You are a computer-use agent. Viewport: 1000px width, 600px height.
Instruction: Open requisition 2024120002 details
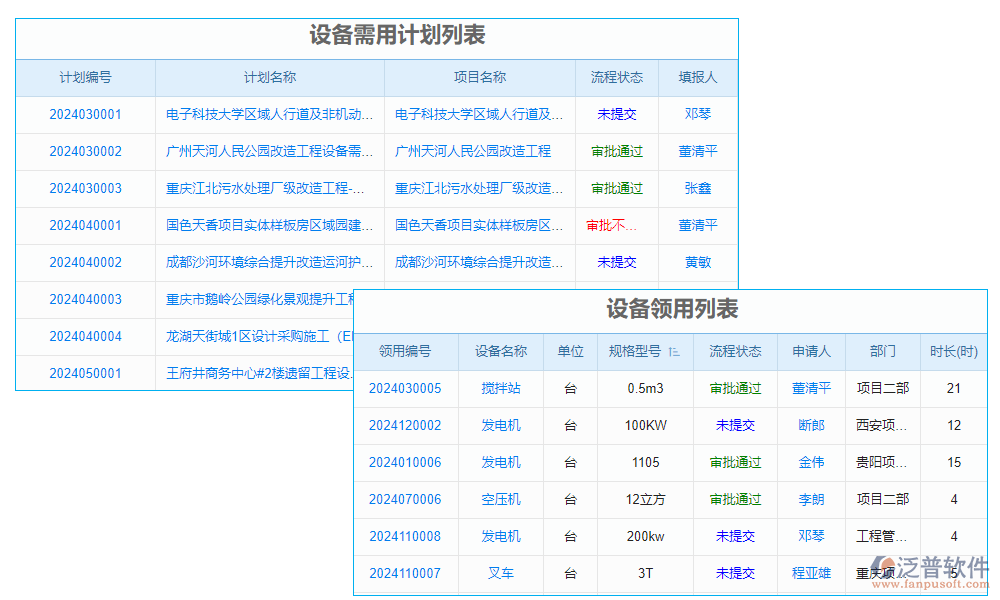tap(406, 425)
